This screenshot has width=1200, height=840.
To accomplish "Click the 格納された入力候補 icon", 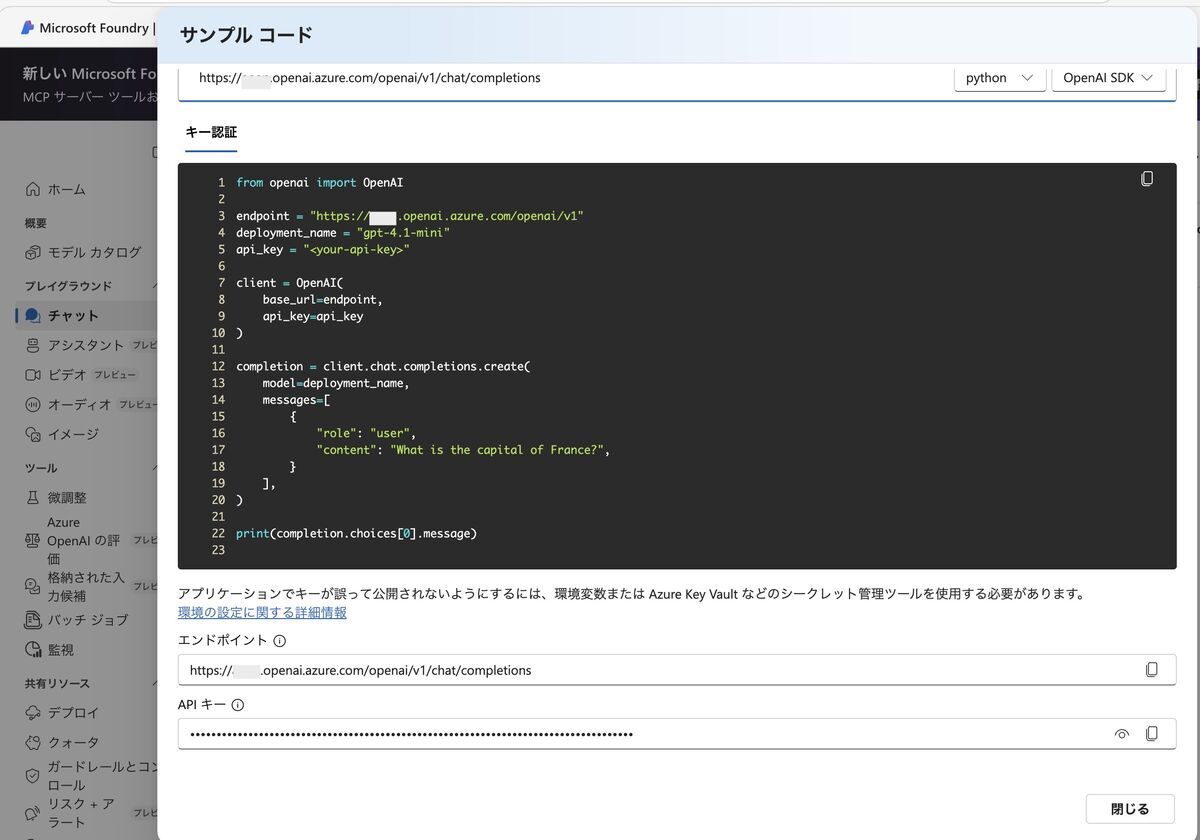I will click(x=33, y=587).
